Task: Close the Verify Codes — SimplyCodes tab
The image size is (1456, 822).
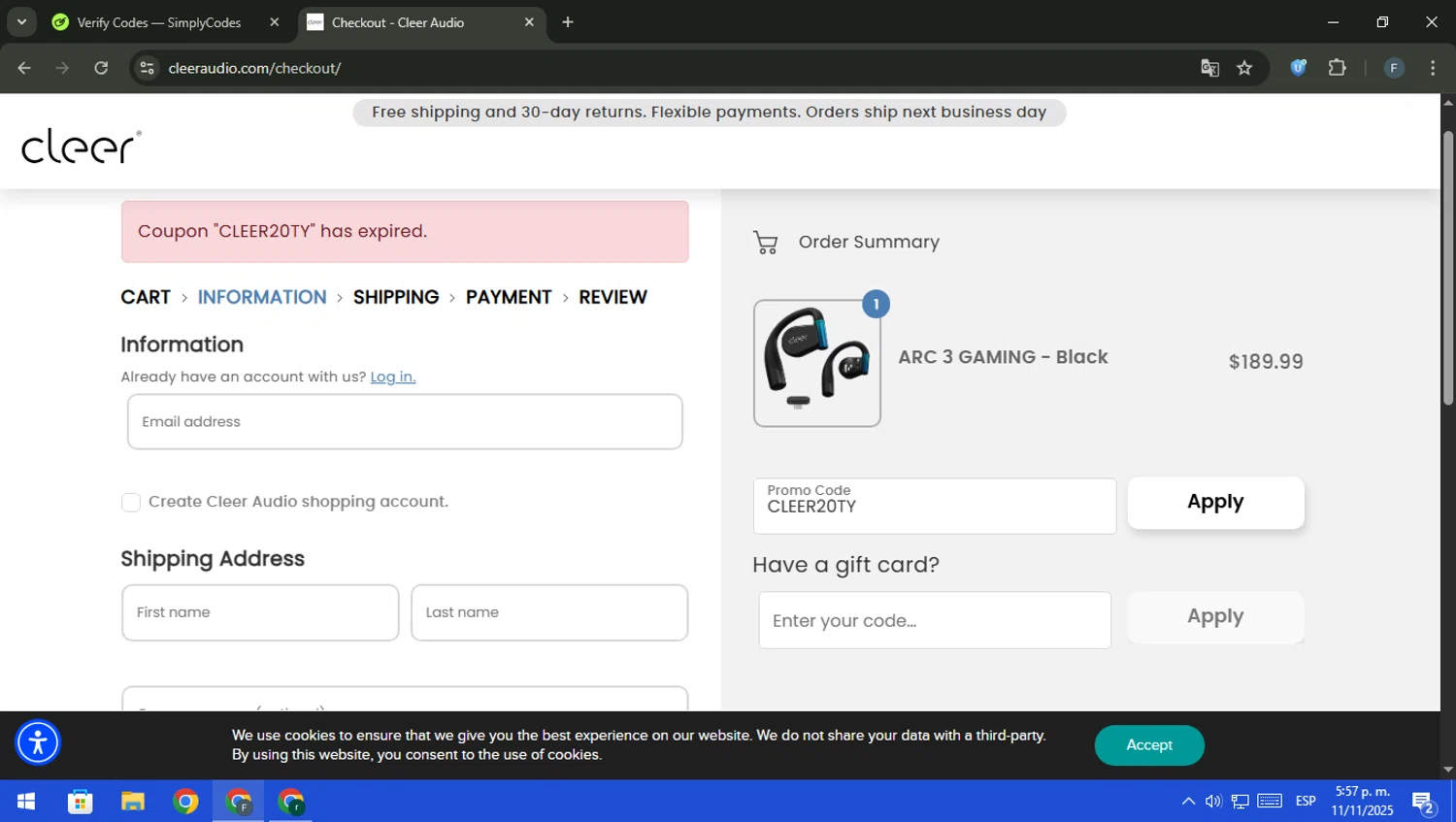Action: click(x=275, y=22)
